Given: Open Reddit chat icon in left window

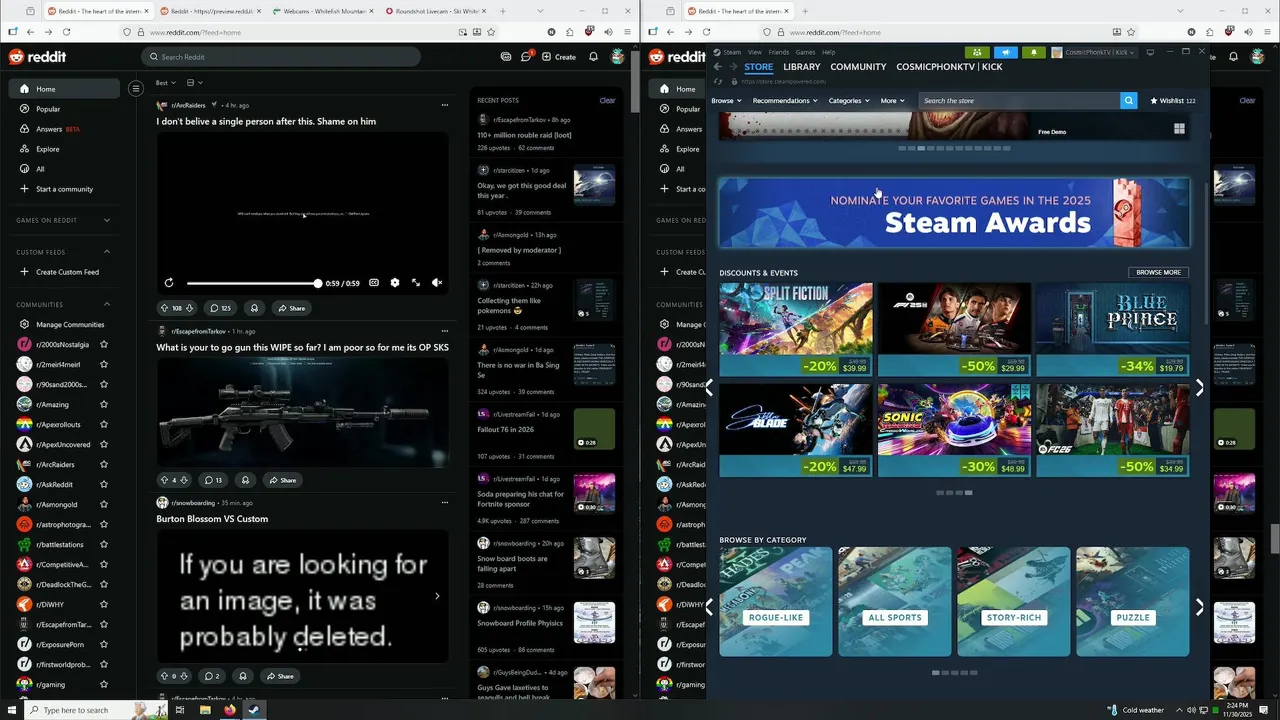Looking at the screenshot, I should [x=526, y=57].
